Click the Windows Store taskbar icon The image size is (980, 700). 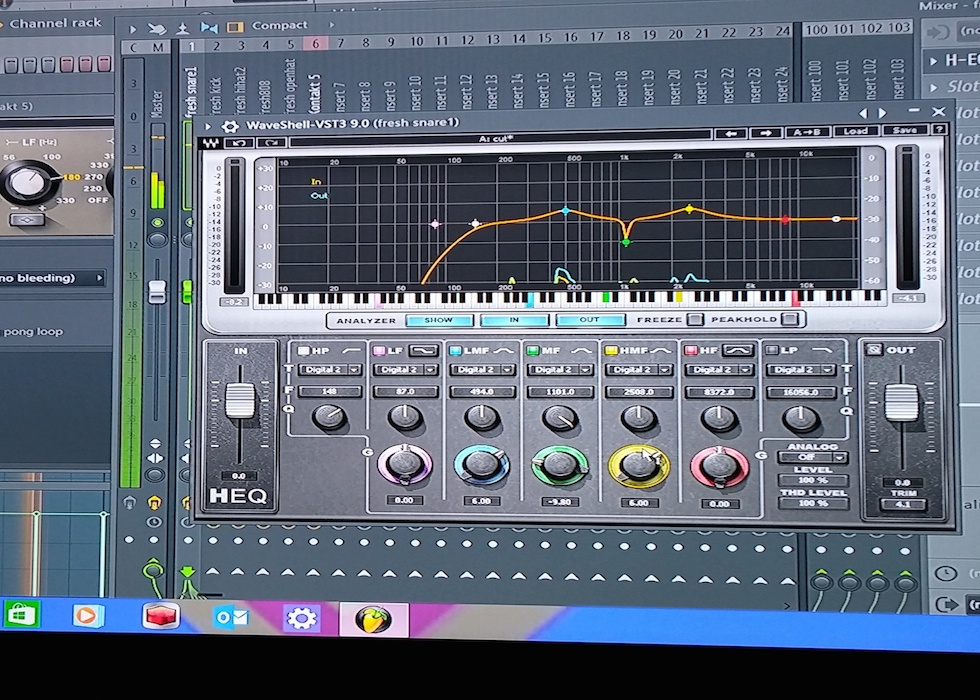(x=21, y=616)
